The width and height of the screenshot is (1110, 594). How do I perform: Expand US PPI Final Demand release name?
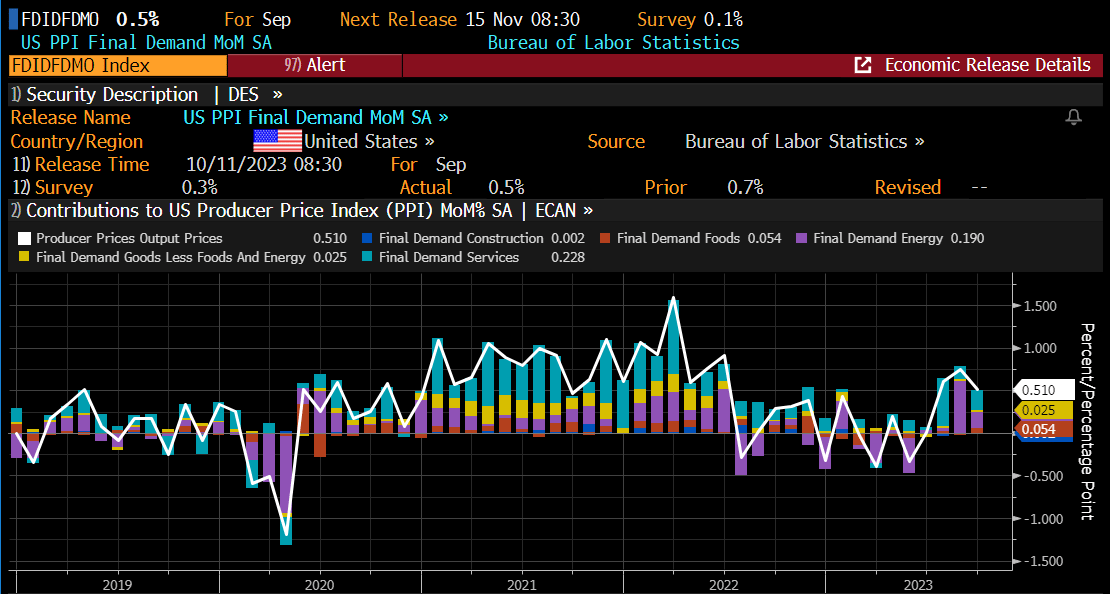(315, 118)
